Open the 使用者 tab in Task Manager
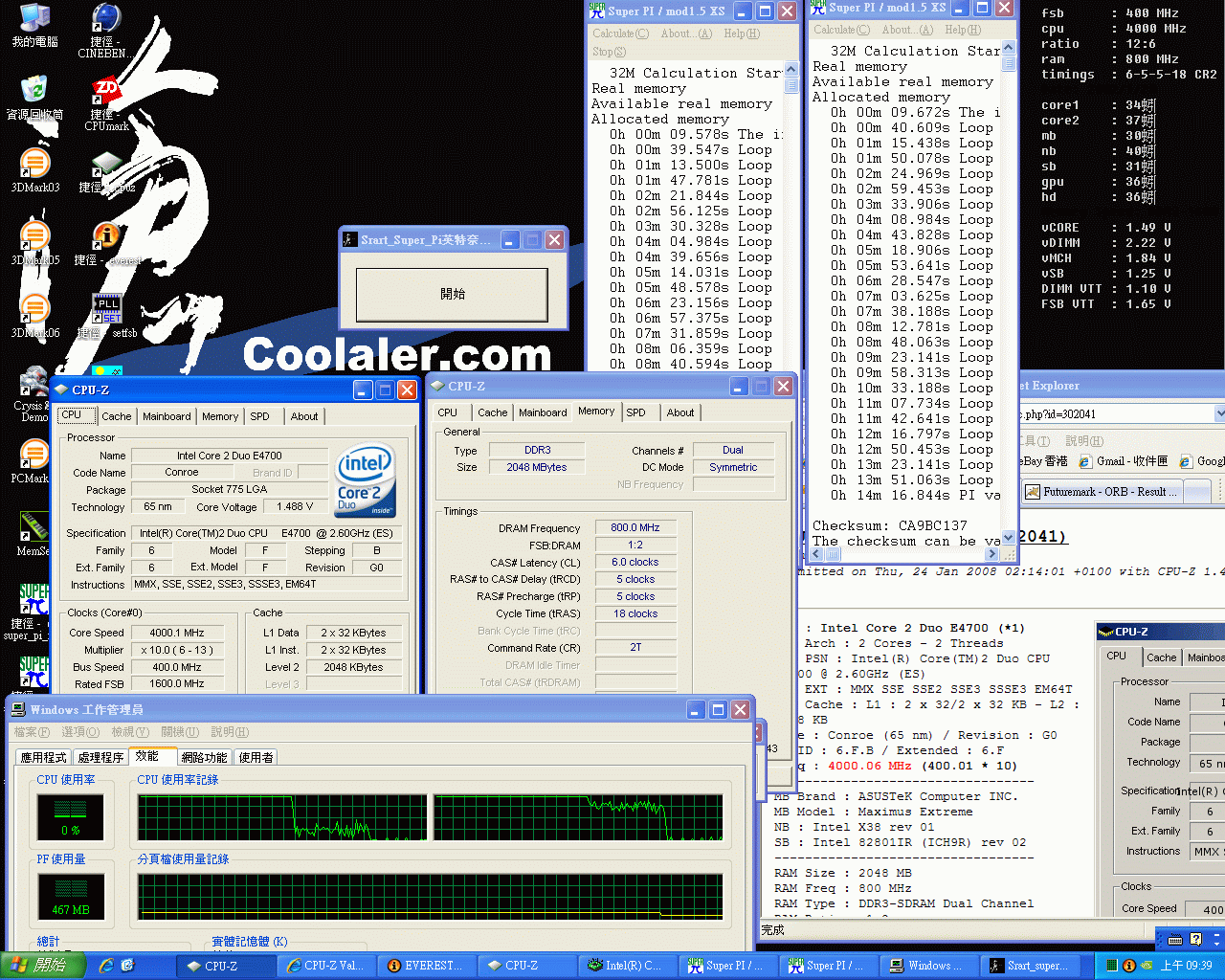The height and width of the screenshot is (980, 1225). (x=256, y=757)
